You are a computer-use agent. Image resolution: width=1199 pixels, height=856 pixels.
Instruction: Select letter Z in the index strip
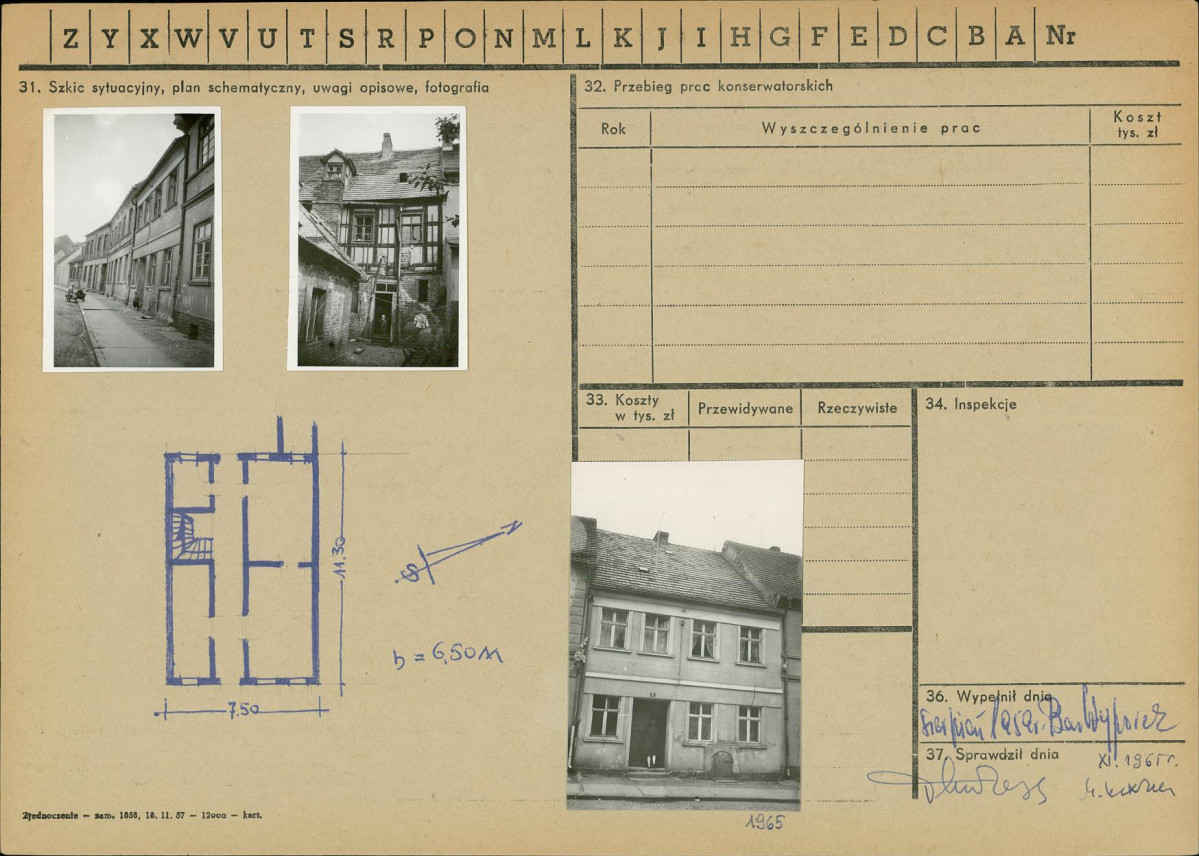(x=70, y=37)
